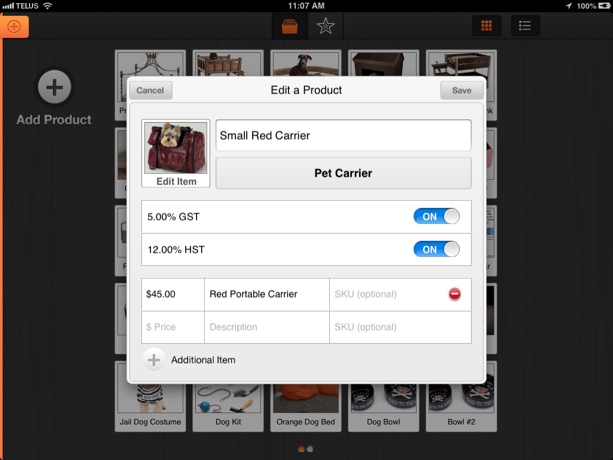Save the product changes

click(462, 90)
